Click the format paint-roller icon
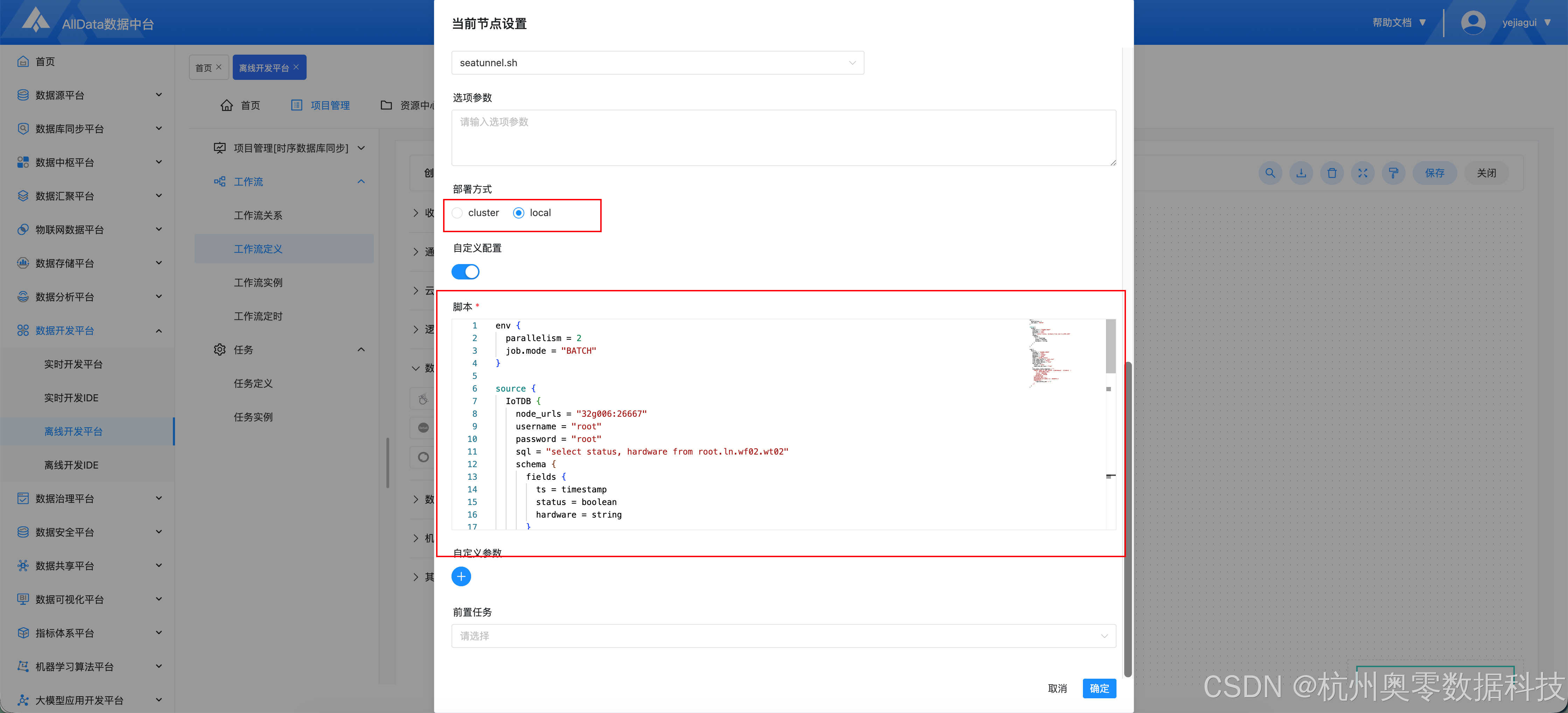Screen dimensions: 1568x713 pos(1393,173)
